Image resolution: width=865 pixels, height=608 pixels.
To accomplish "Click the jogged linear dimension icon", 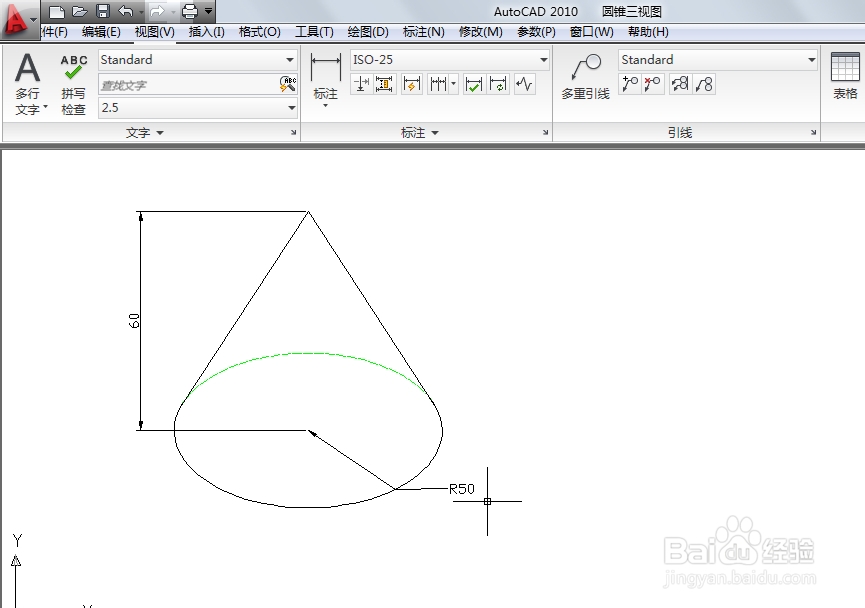I will (524, 84).
